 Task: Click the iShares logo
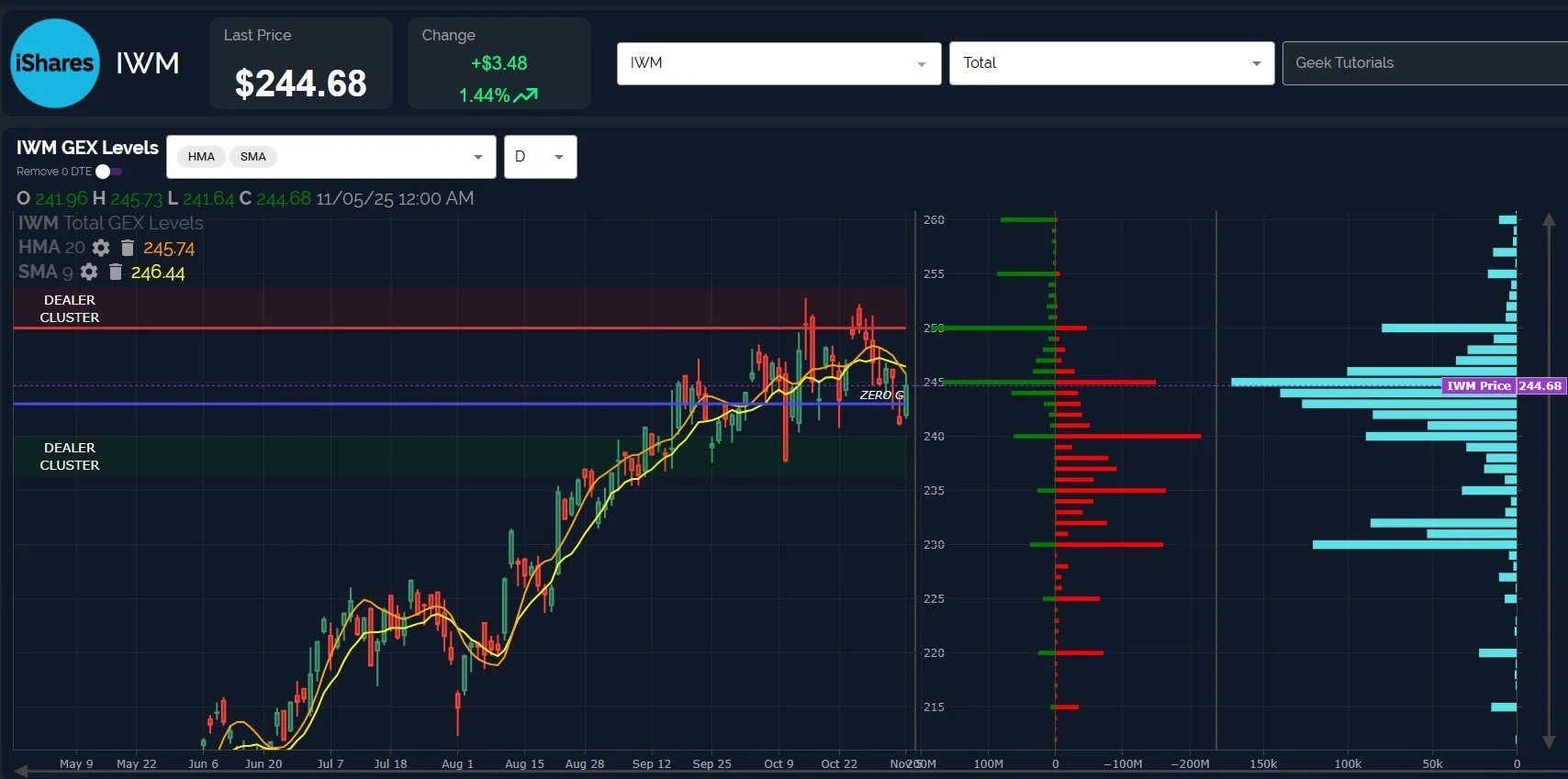coord(55,63)
